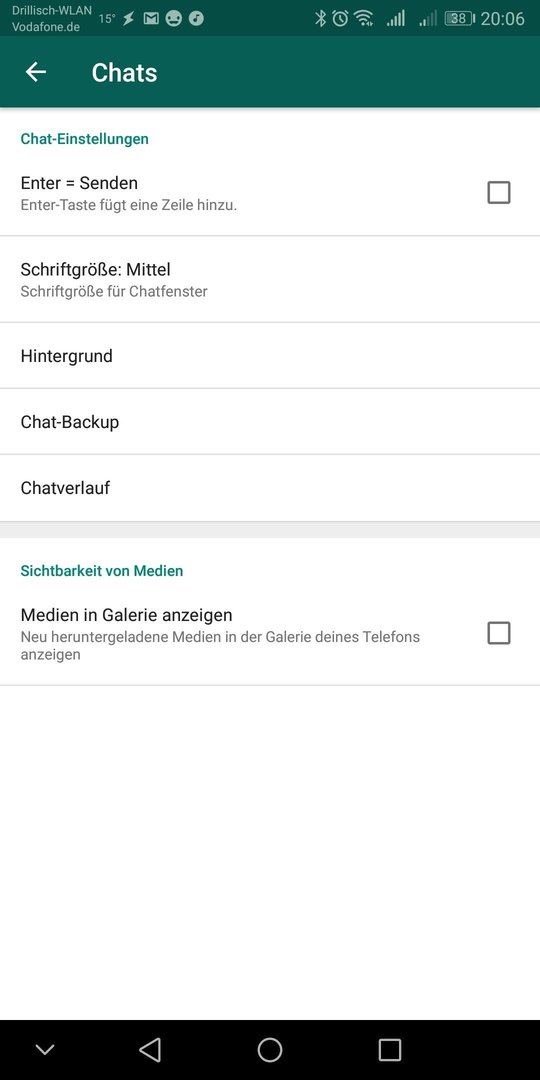Hide navigation bar with down chevron
The height and width of the screenshot is (1080, 540).
(x=45, y=1050)
